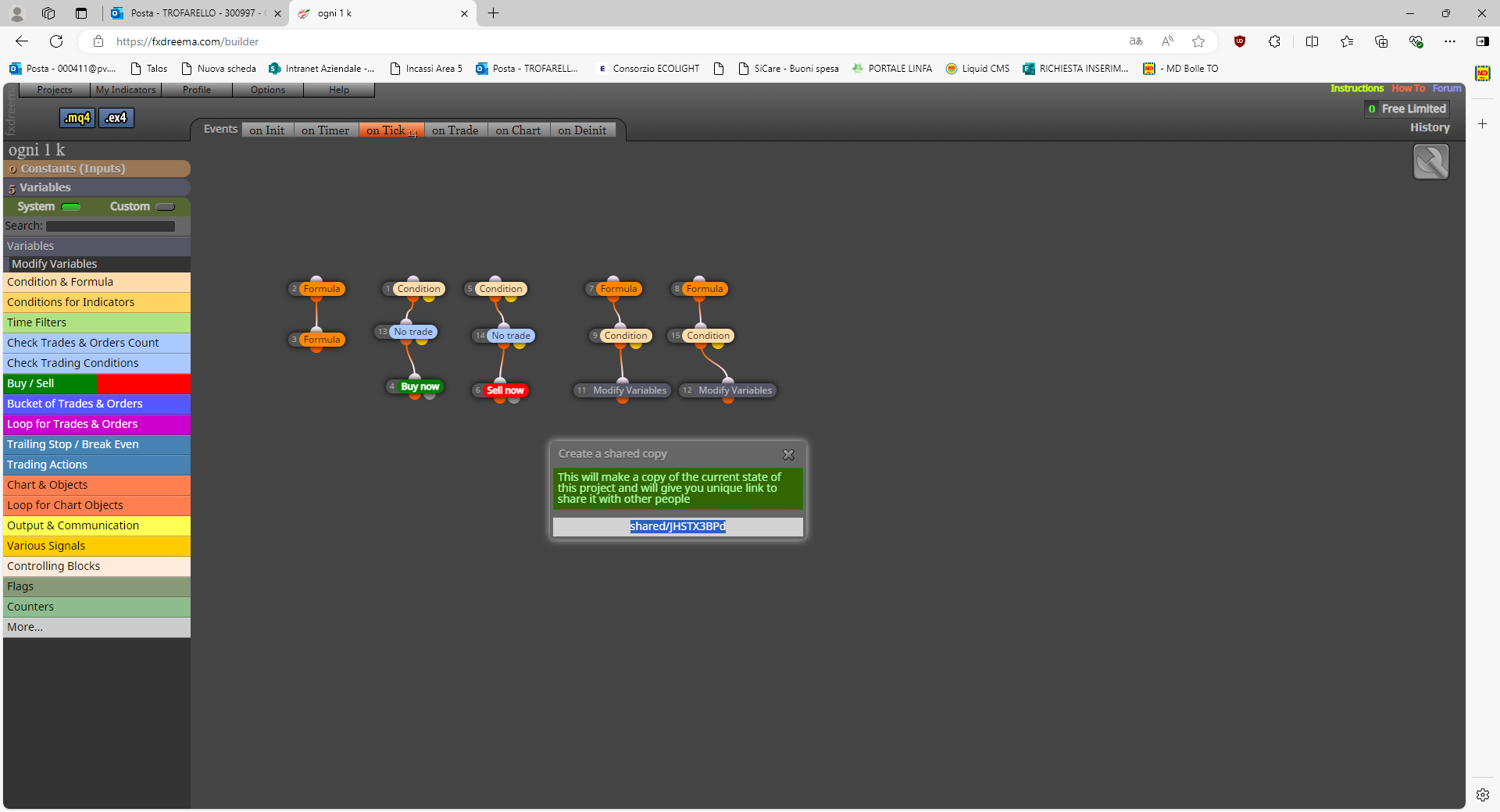Expand the Constants (Inputs) panel
The width and height of the screenshot is (1500, 812).
(97, 169)
